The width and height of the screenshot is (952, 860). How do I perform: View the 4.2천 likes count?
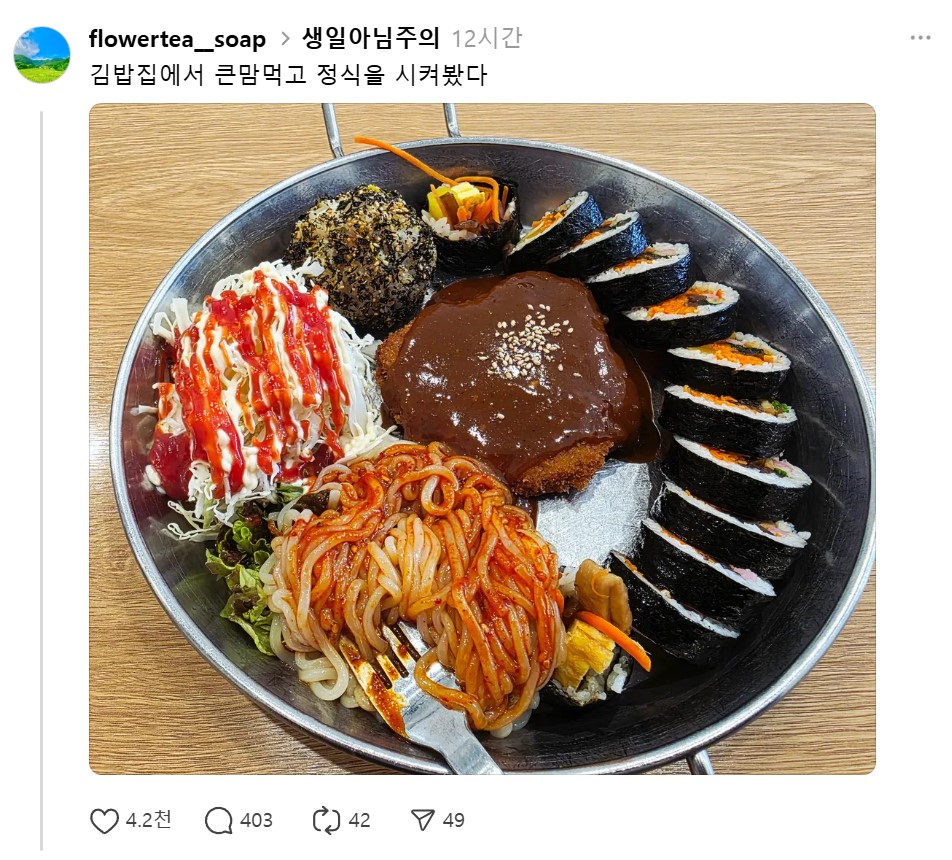148,820
